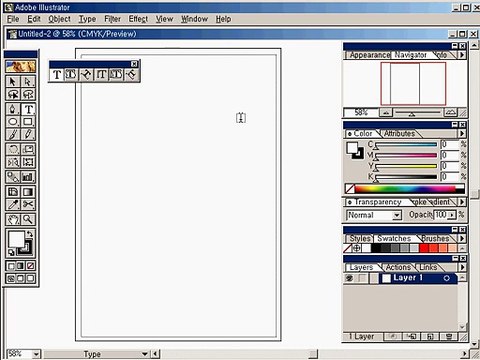Set paint mode to Gradient

[x=21, y=266]
